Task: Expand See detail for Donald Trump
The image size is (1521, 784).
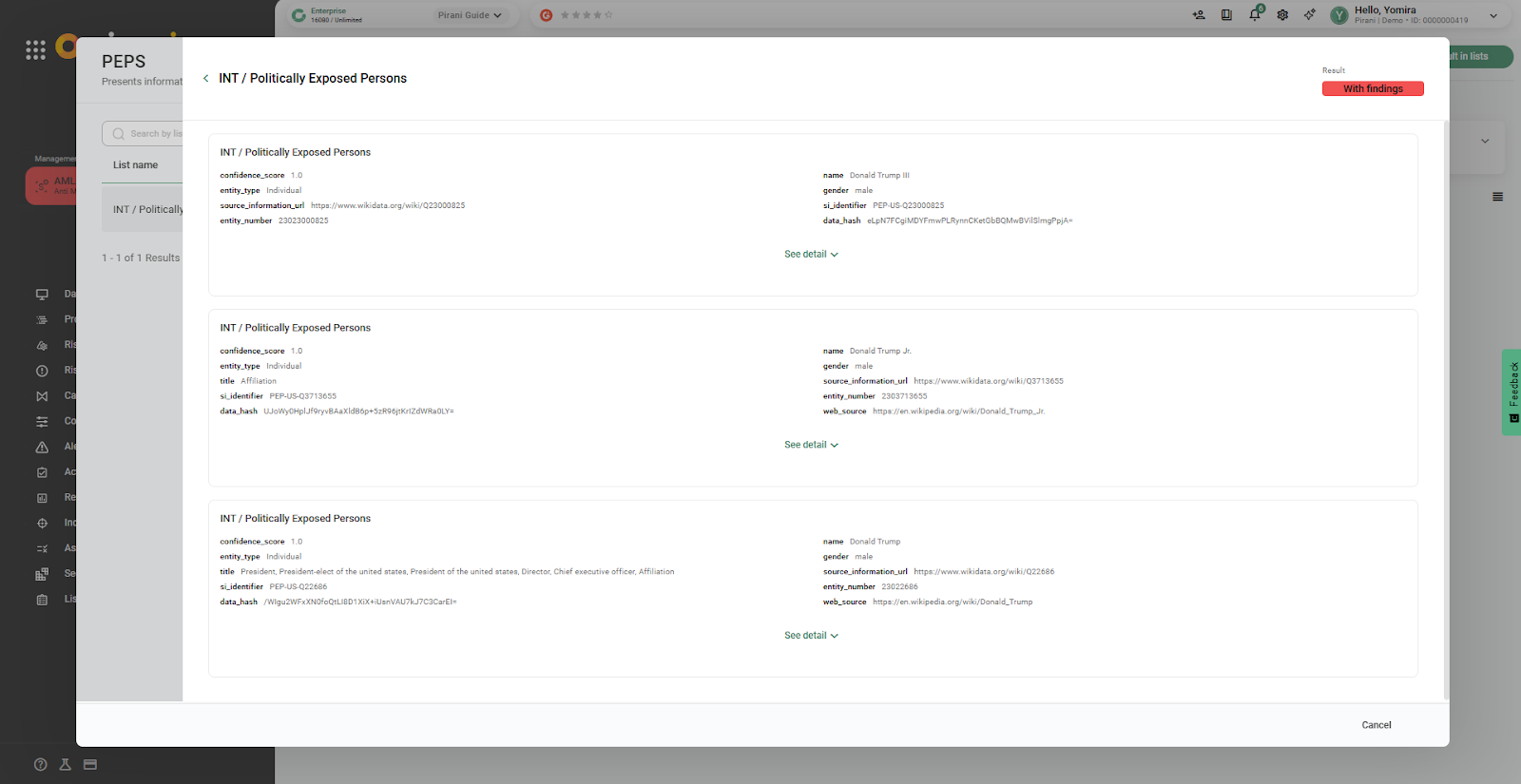Action: 811,636
